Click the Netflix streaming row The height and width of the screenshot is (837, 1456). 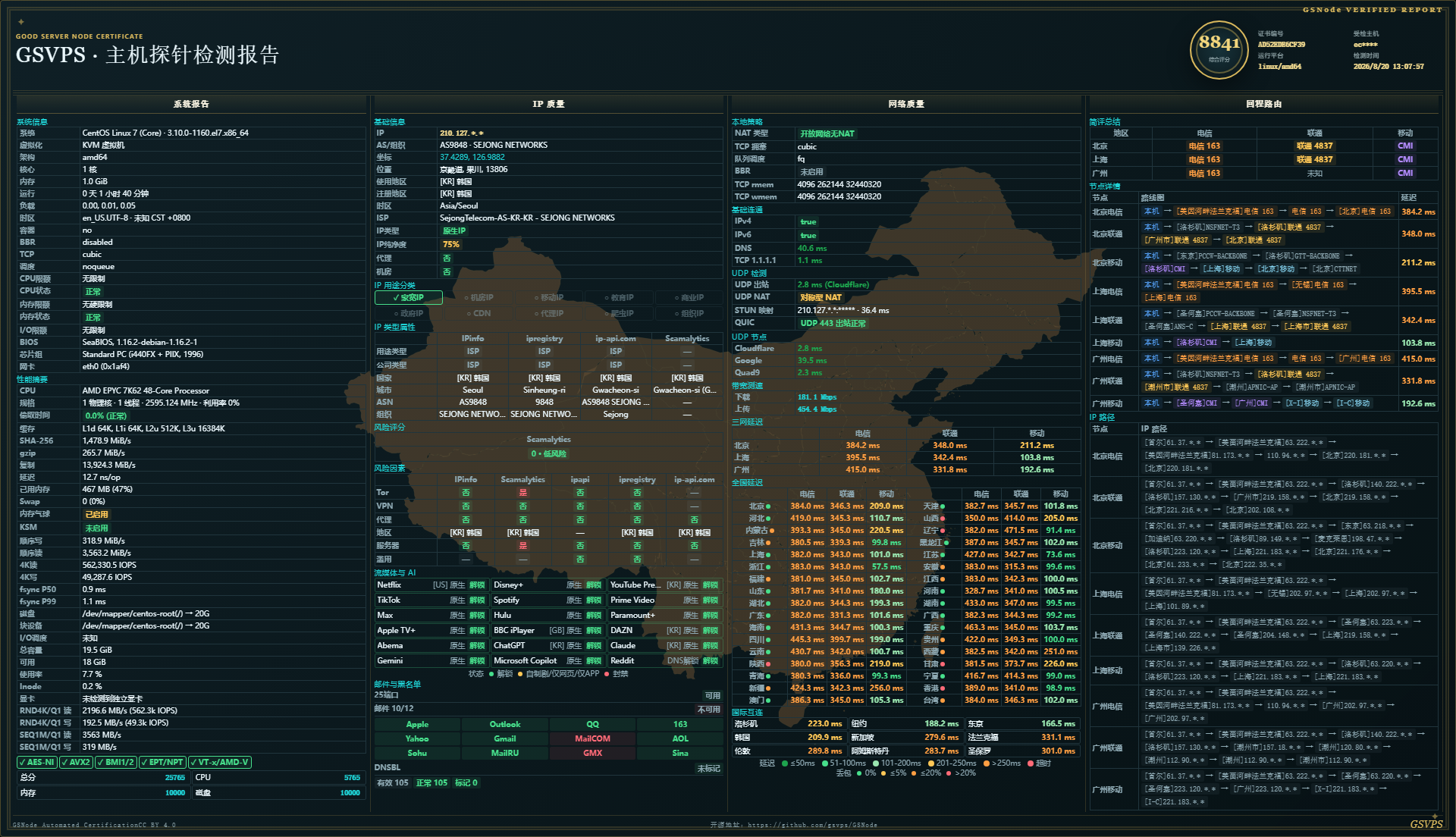point(431,585)
